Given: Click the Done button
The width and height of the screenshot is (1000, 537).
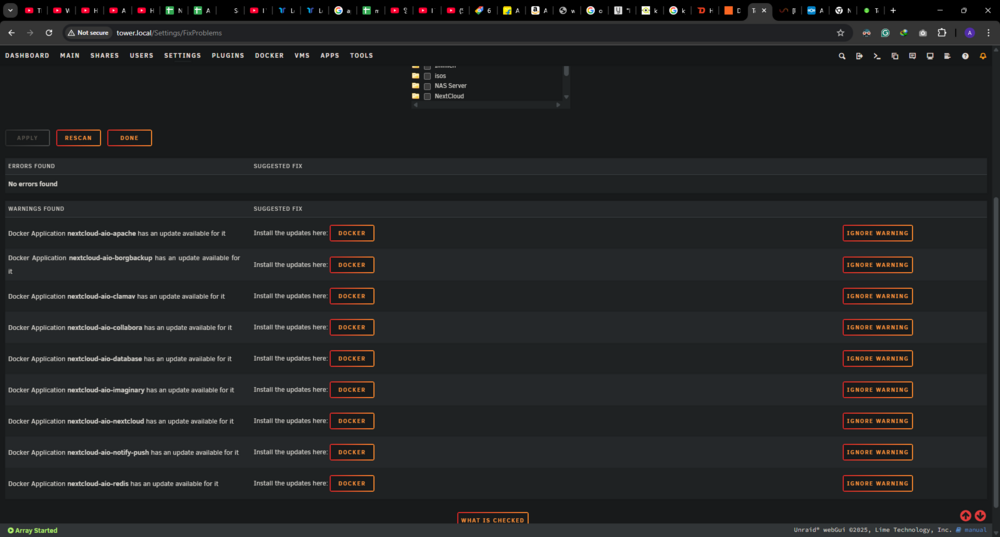Looking at the screenshot, I should pos(129,138).
